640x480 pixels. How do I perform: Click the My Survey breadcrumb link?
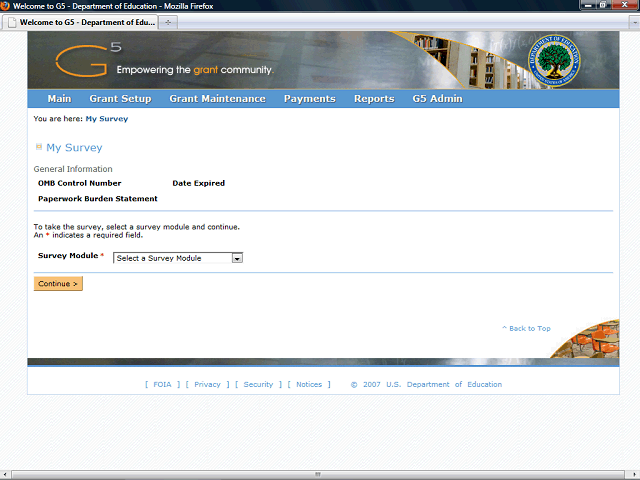tap(107, 119)
